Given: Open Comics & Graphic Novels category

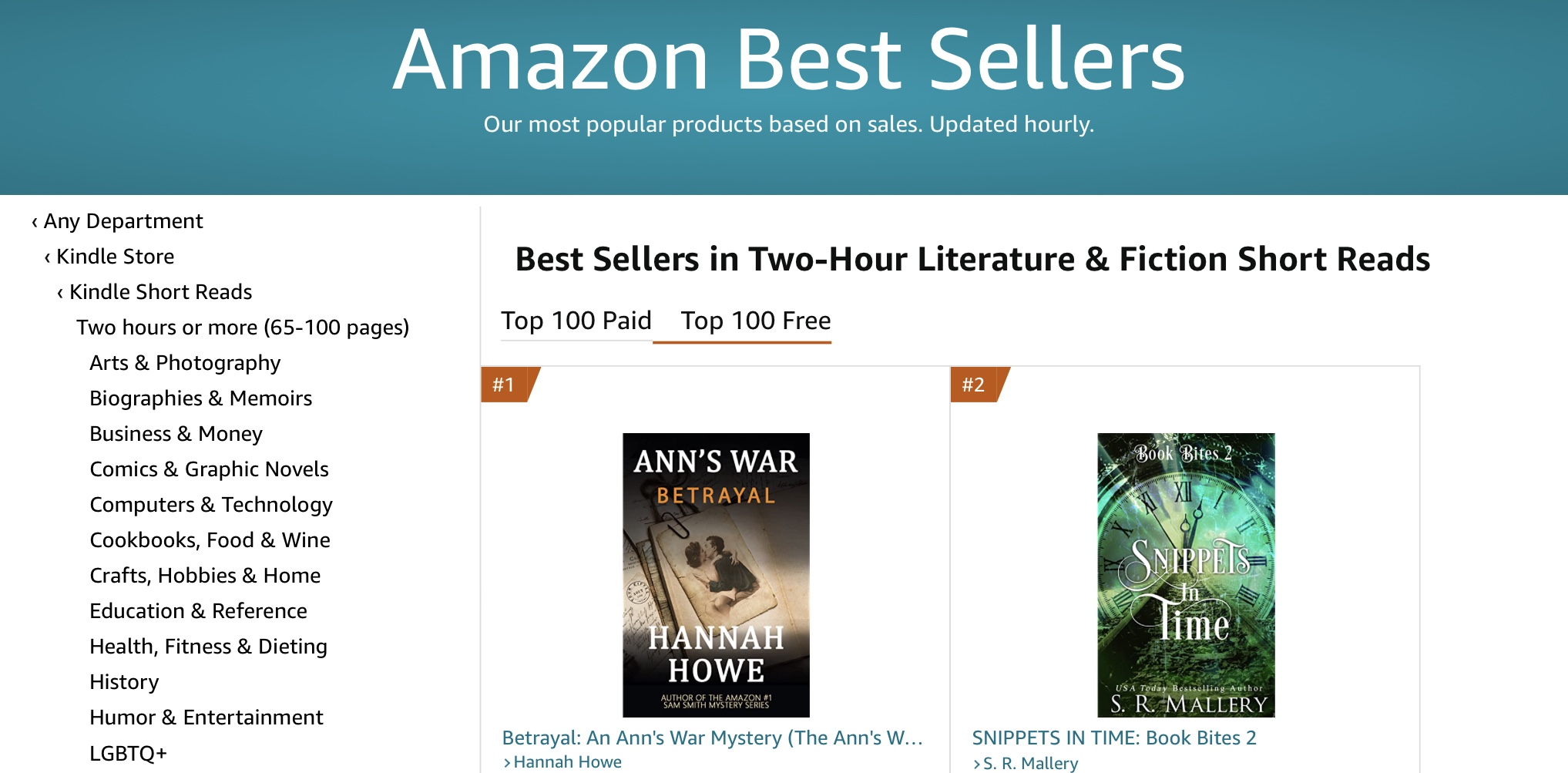Looking at the screenshot, I should click(x=209, y=469).
